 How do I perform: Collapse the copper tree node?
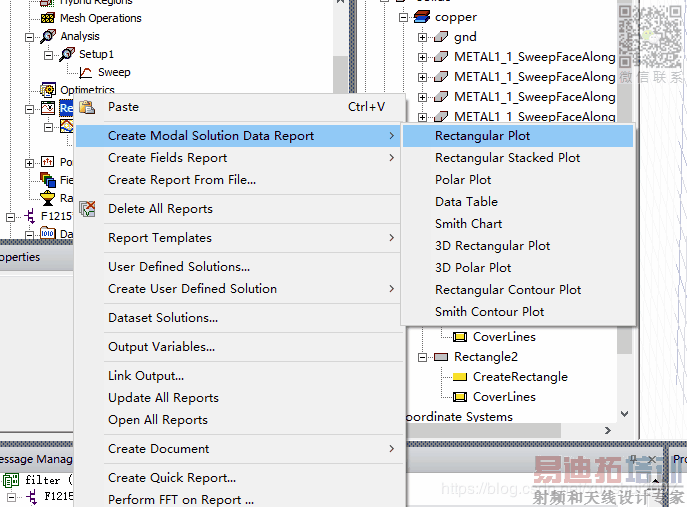pyautogui.click(x=403, y=18)
